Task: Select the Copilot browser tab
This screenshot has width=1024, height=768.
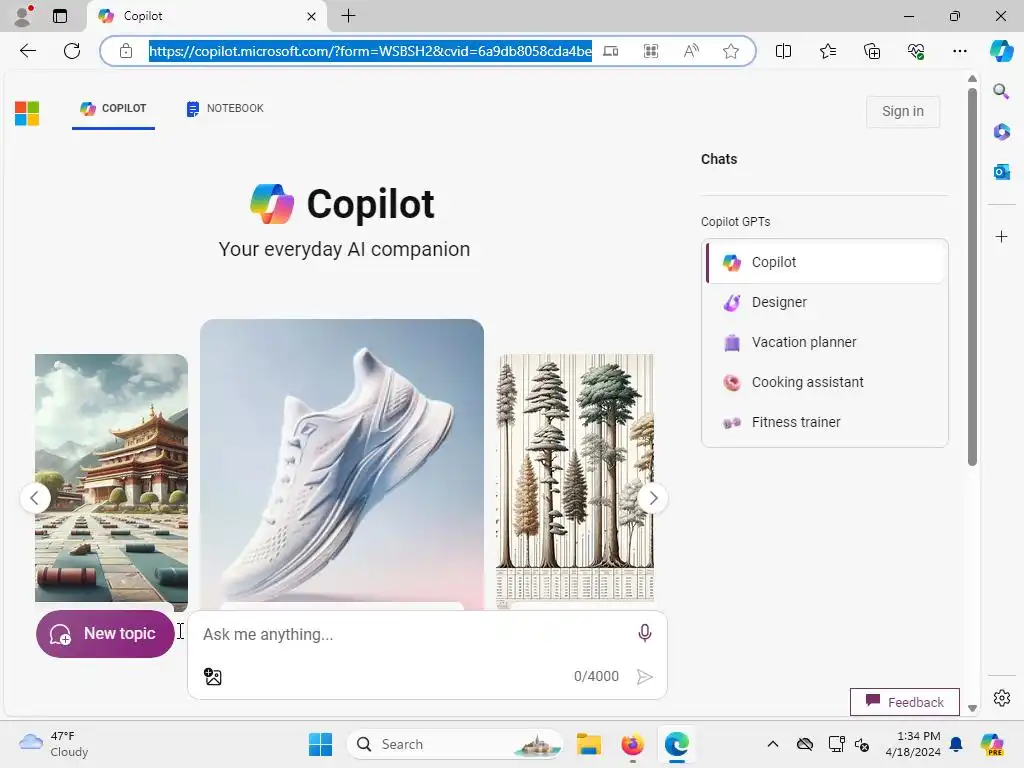Action: [x=208, y=16]
